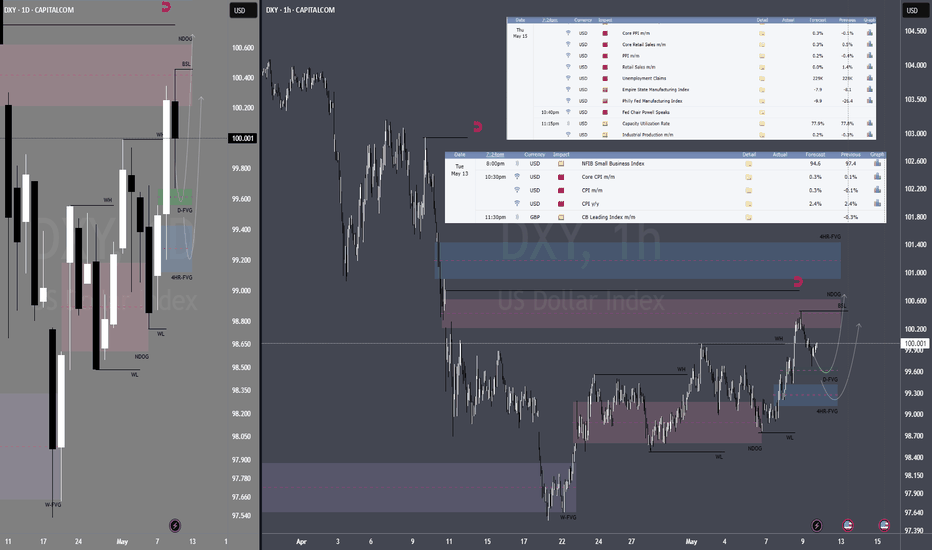Open the graph icon for NFIB Small Business Index
Screen dimensions: 932x550
(x=877, y=164)
